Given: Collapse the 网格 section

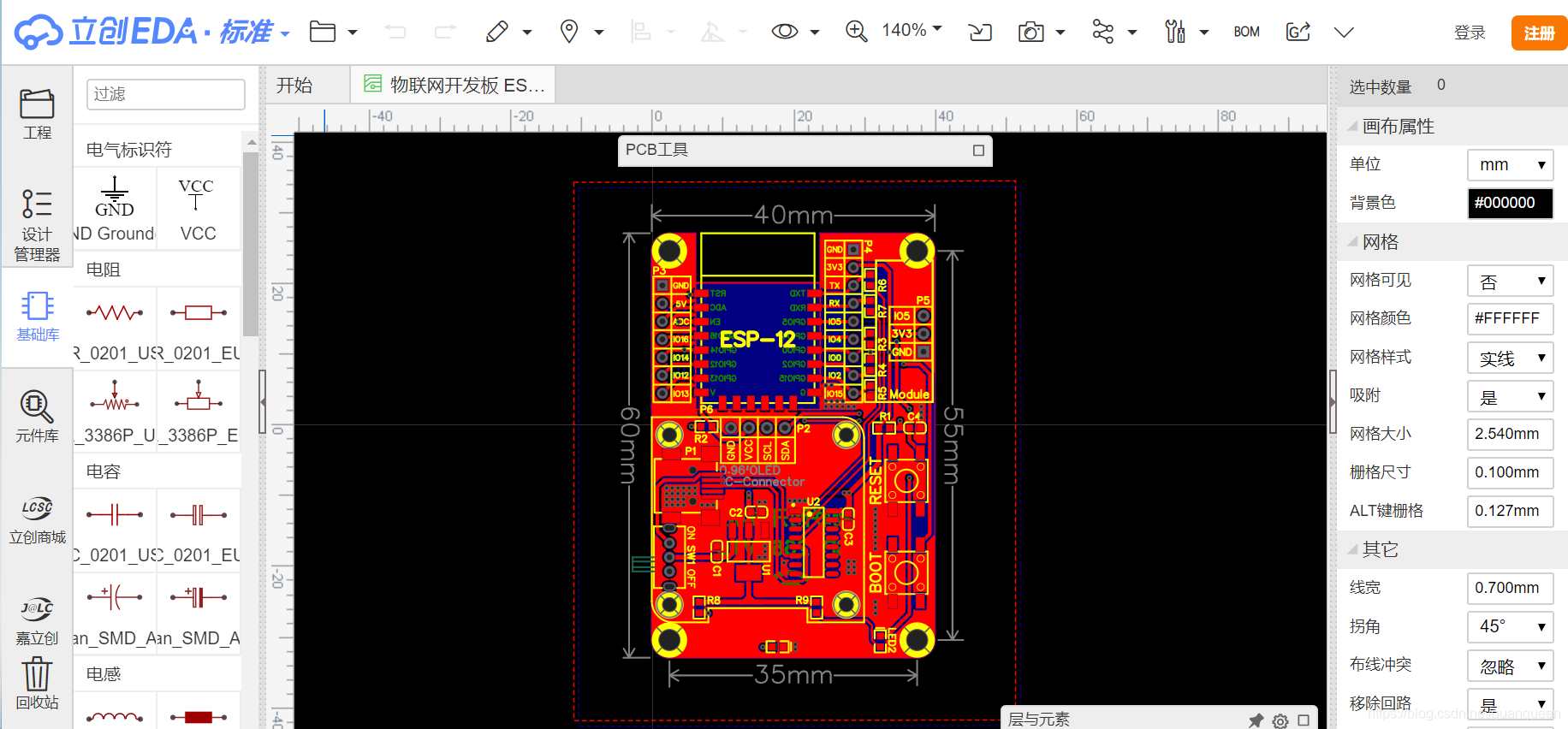Looking at the screenshot, I should [1353, 242].
